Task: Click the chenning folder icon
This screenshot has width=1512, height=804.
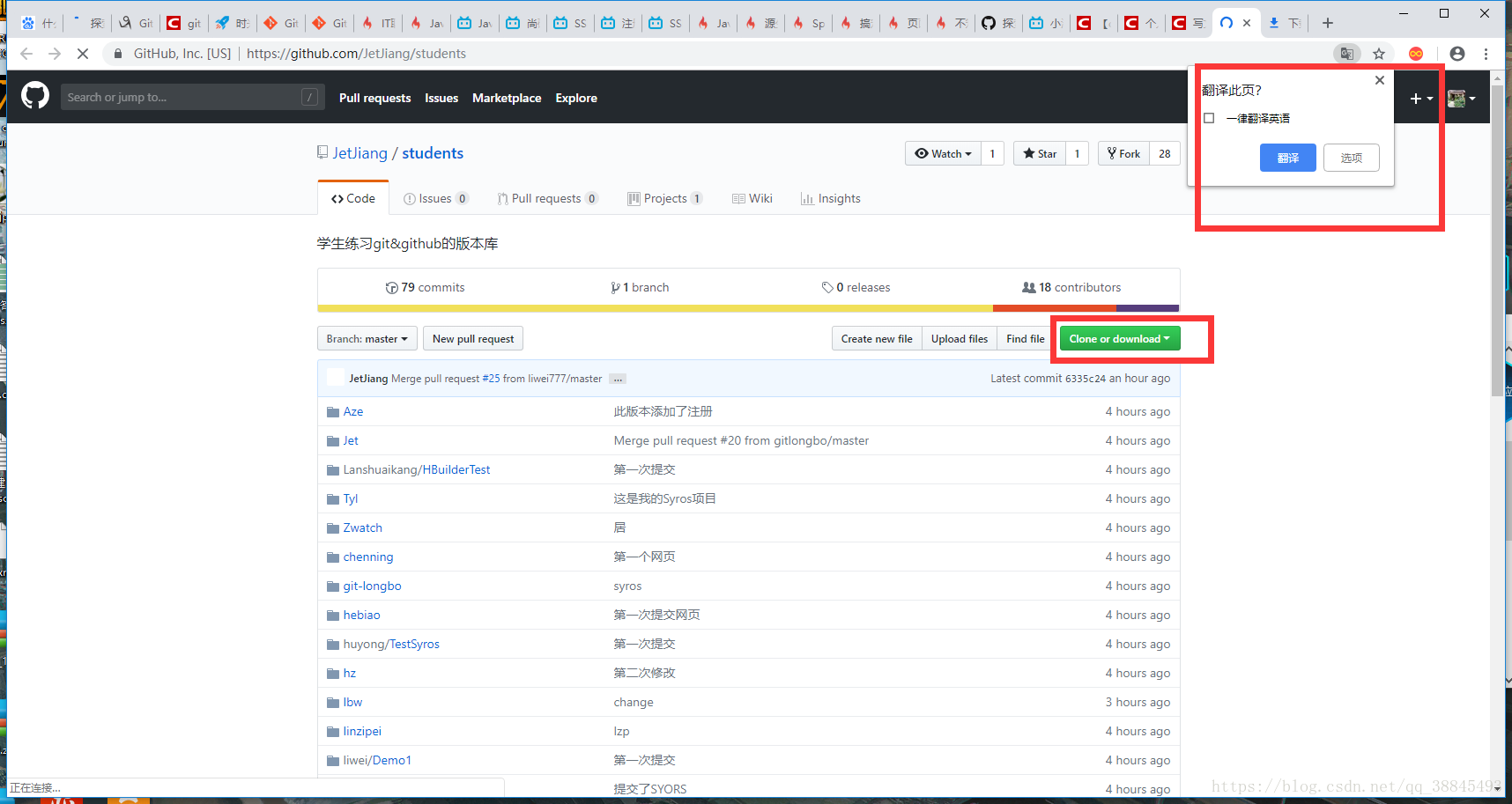Action: (332, 557)
